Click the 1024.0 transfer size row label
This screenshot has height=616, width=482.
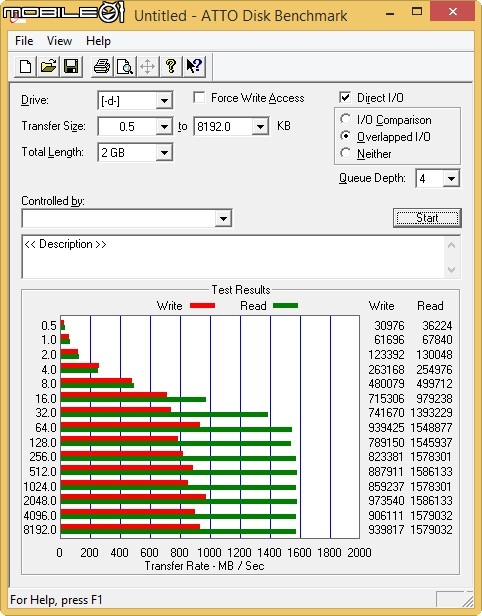pos(40,486)
